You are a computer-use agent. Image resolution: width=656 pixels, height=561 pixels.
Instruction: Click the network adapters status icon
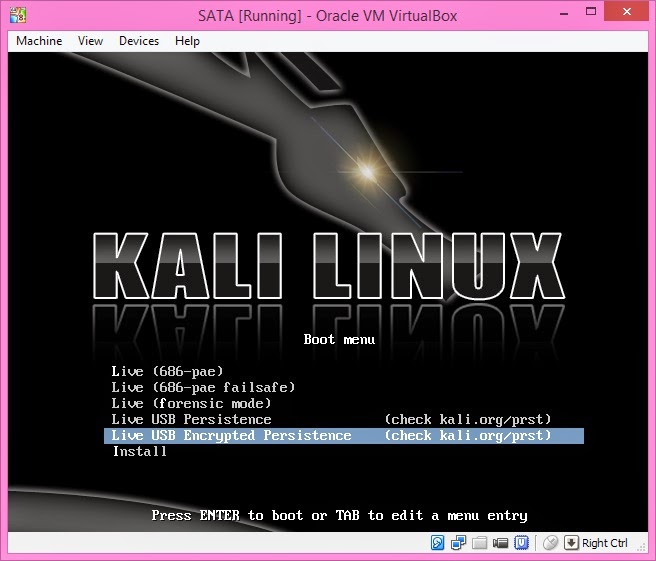click(459, 543)
